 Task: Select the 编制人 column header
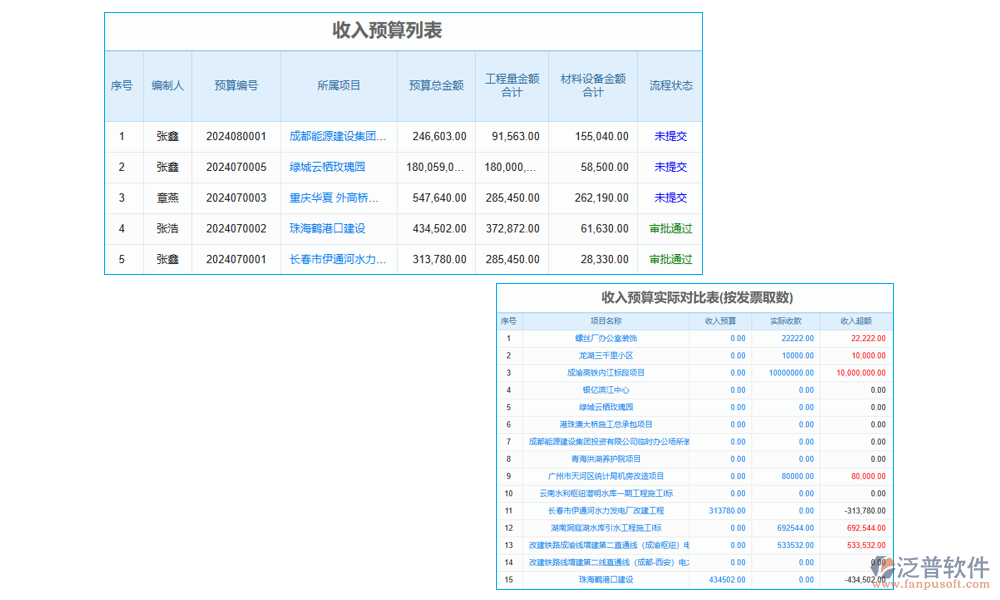point(167,86)
